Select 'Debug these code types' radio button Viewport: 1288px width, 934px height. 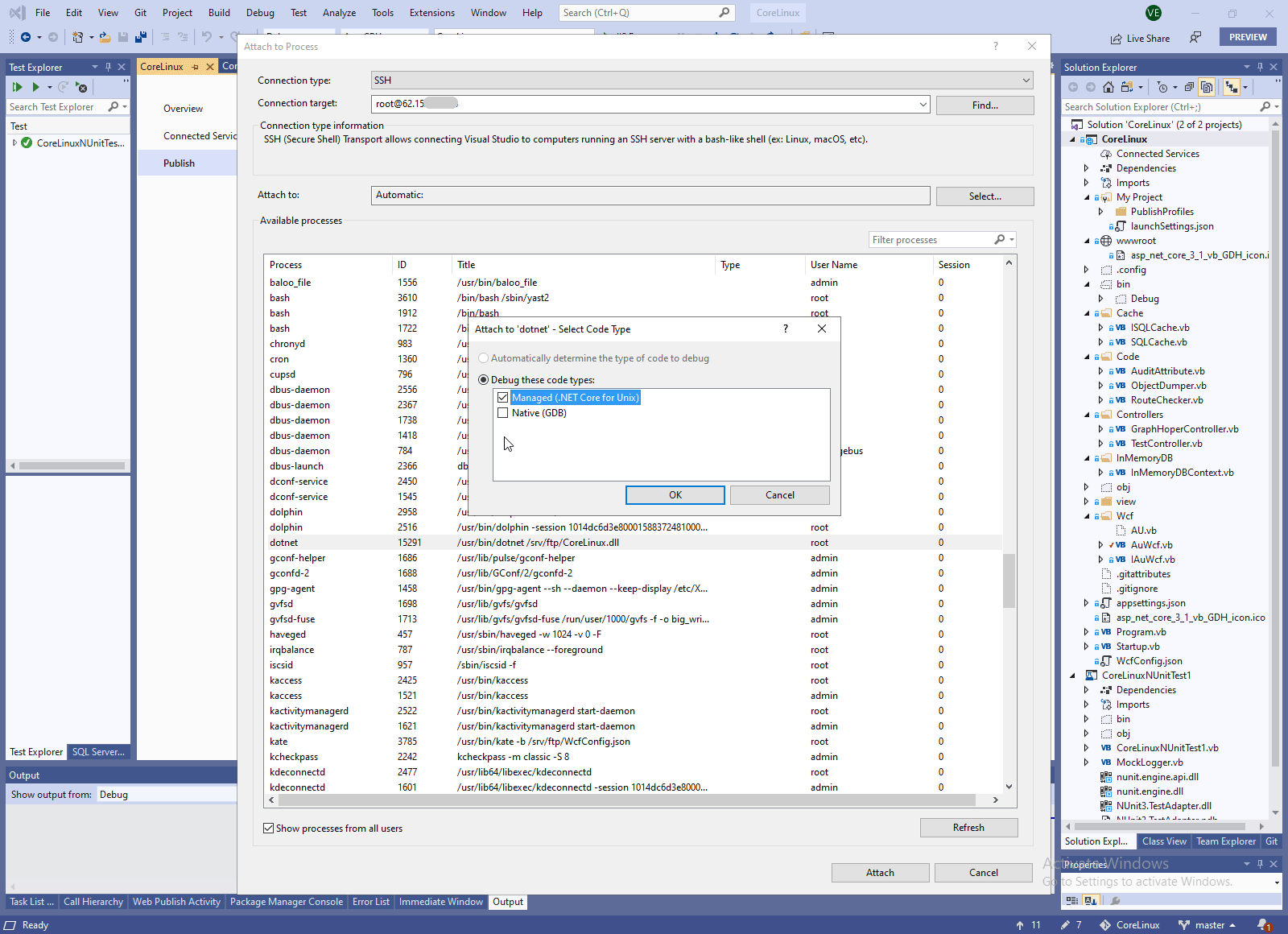pyautogui.click(x=483, y=380)
